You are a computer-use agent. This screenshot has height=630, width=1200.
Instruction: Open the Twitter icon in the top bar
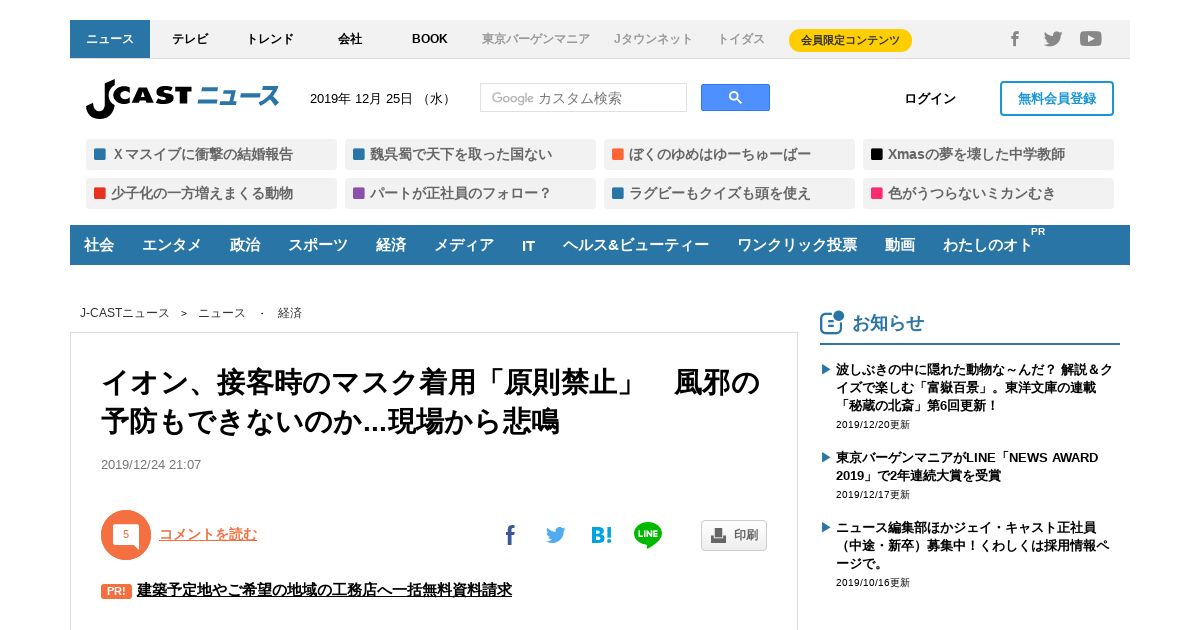1053,39
